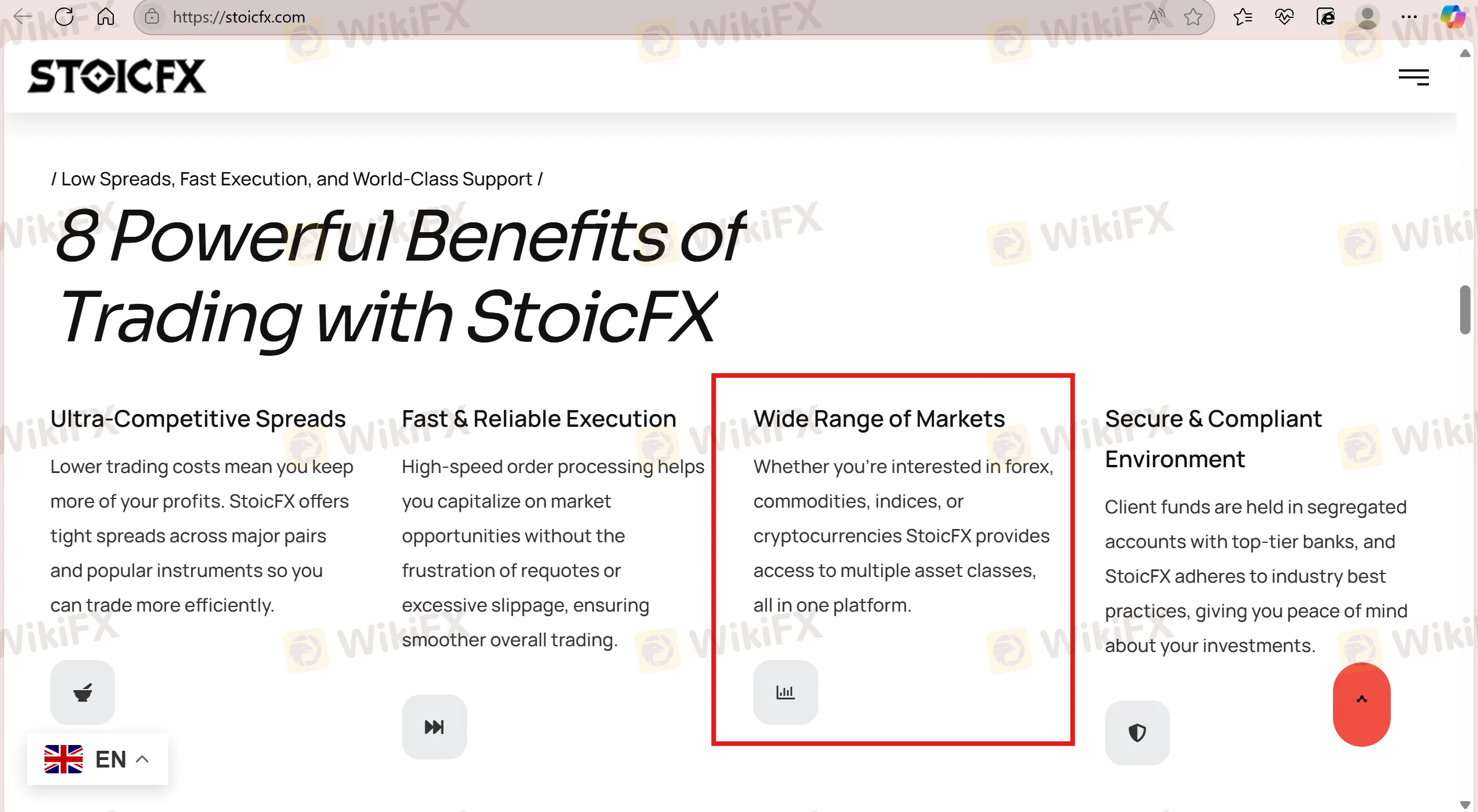View site information lock icon
This screenshot has height=812, width=1478.
click(x=152, y=17)
